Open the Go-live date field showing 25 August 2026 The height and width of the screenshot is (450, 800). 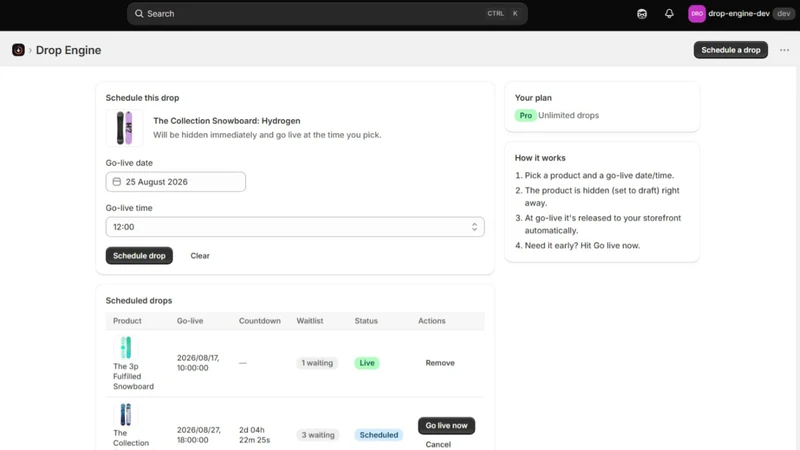(176, 182)
